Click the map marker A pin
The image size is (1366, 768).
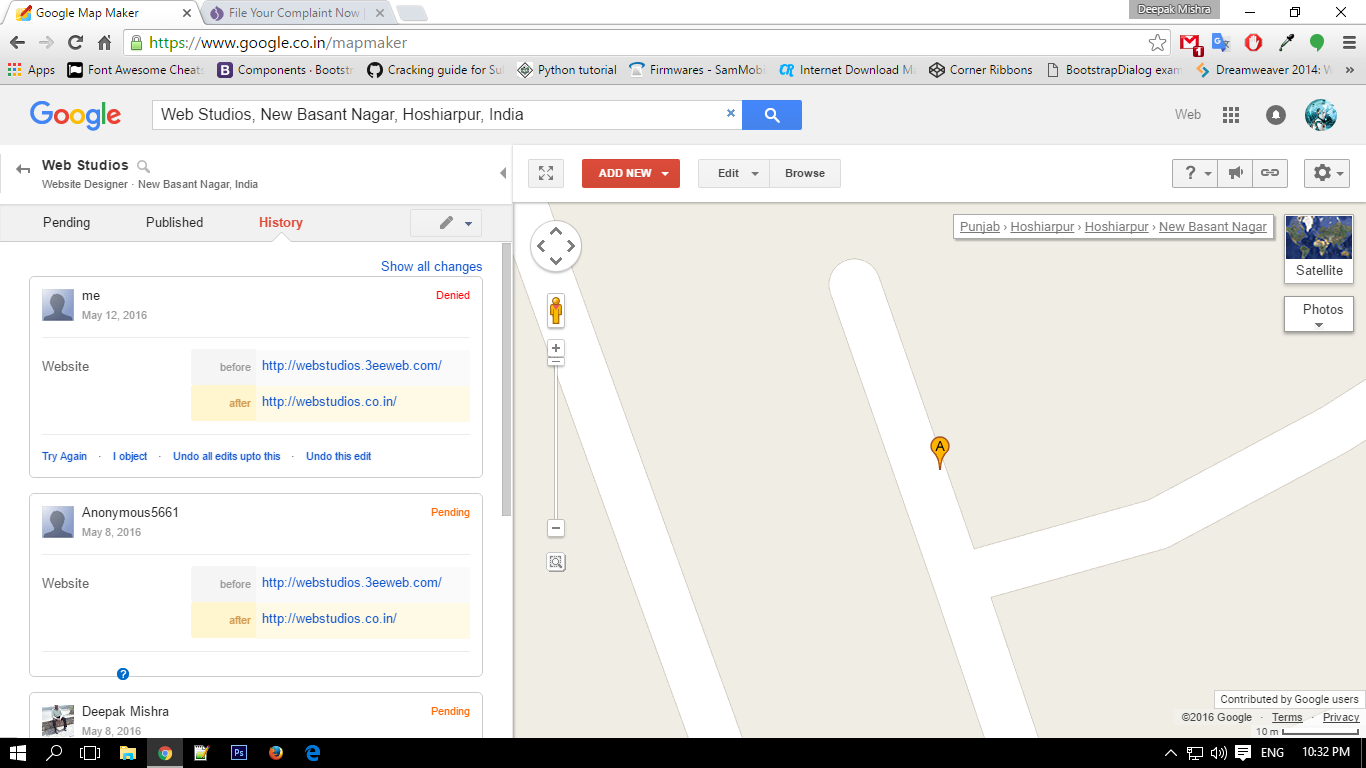939,451
